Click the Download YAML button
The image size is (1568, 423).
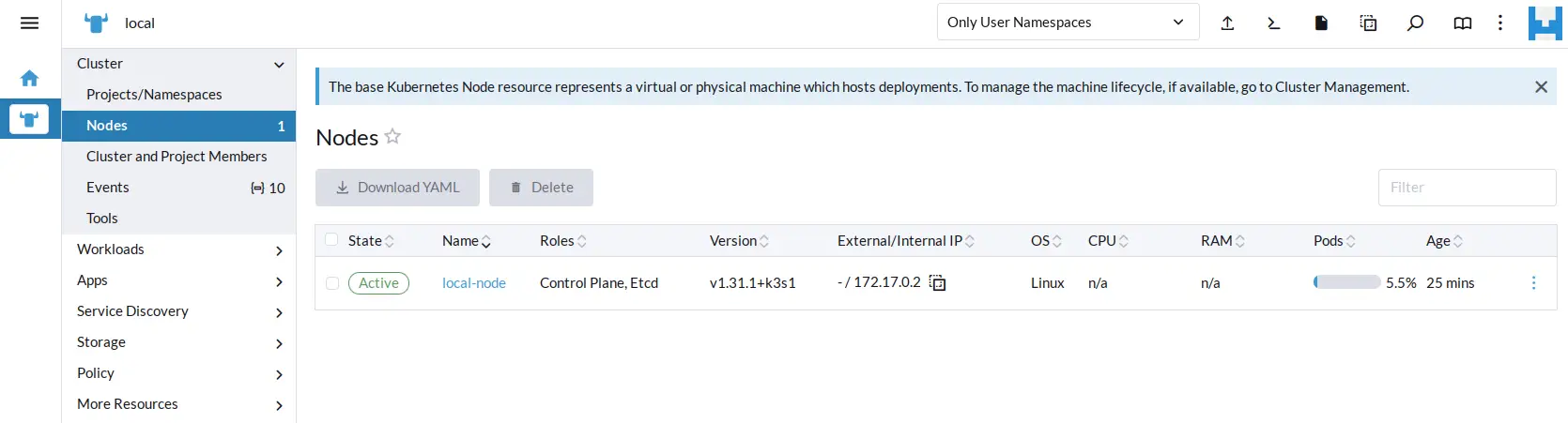tap(397, 188)
